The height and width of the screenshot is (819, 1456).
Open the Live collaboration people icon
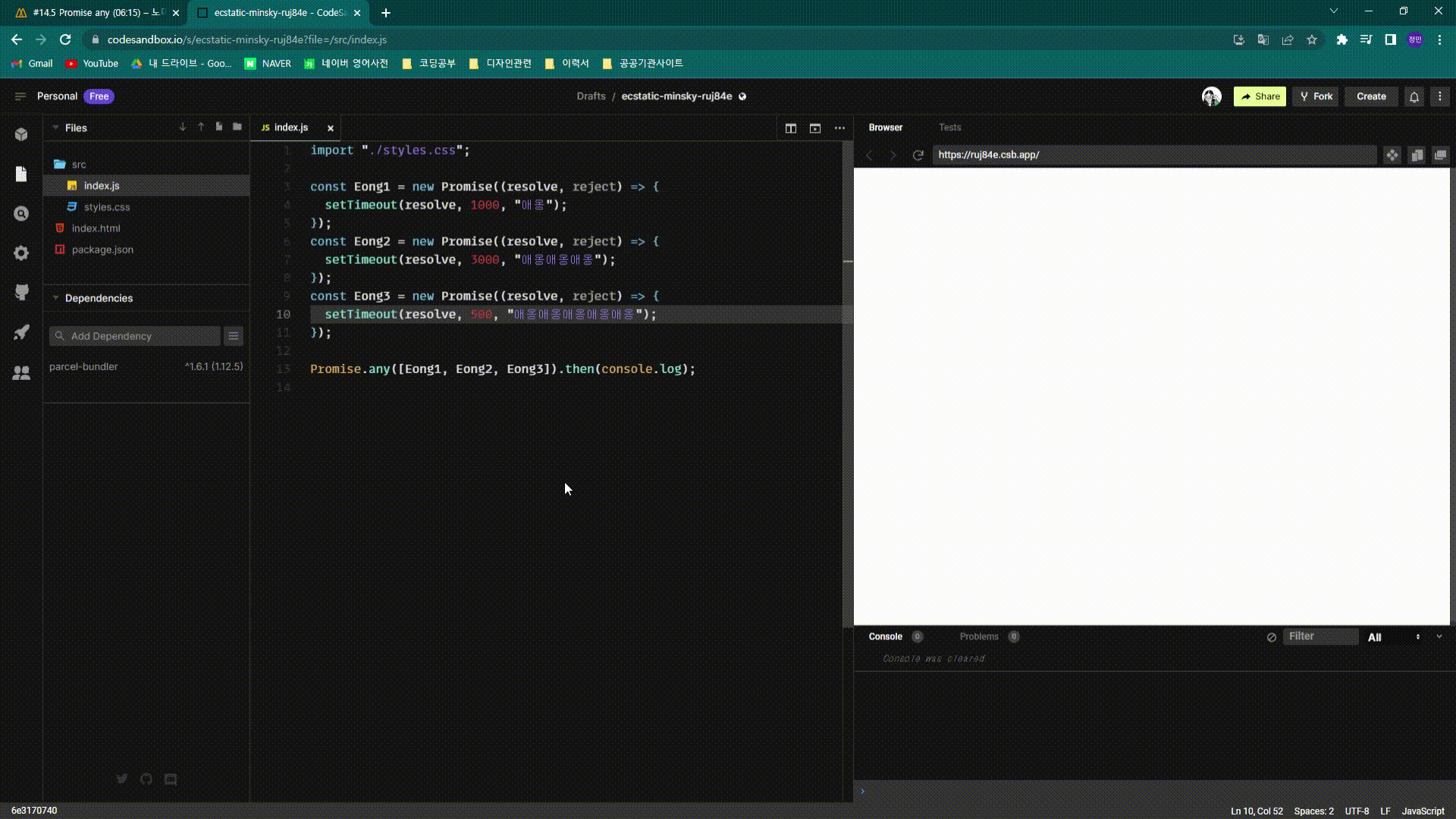coord(21,372)
